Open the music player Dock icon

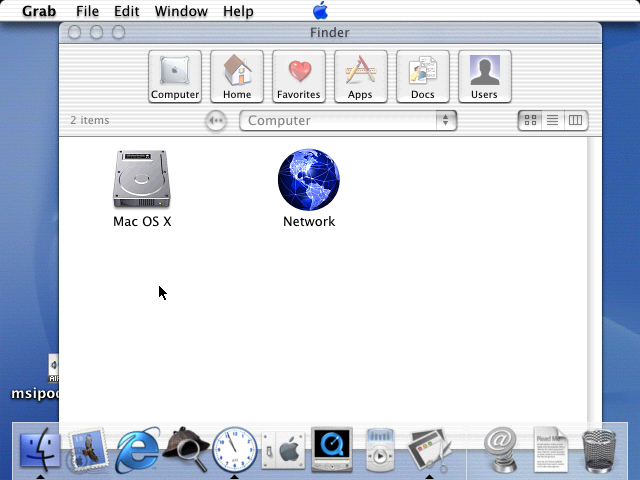[380, 450]
